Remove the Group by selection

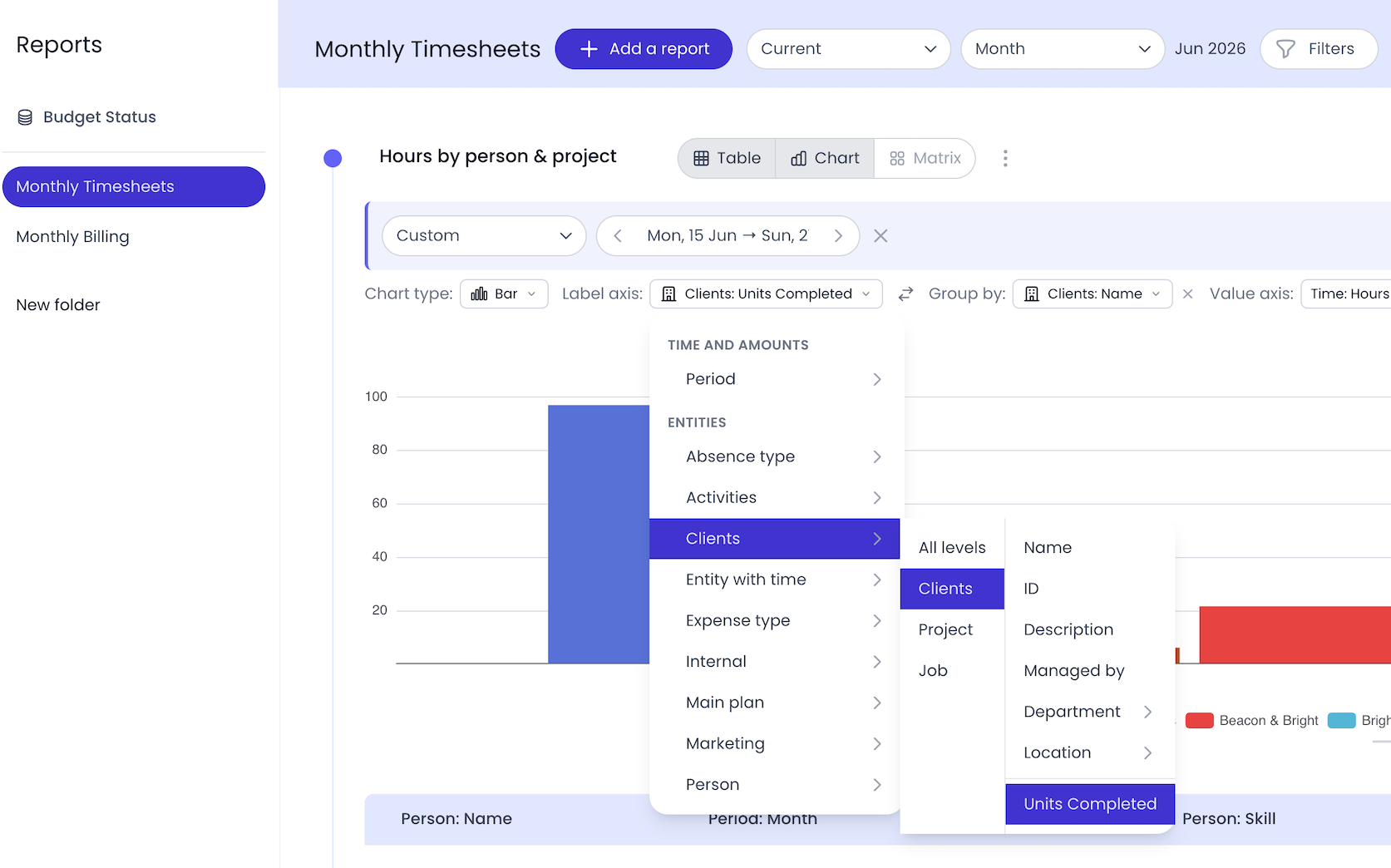(x=1187, y=293)
